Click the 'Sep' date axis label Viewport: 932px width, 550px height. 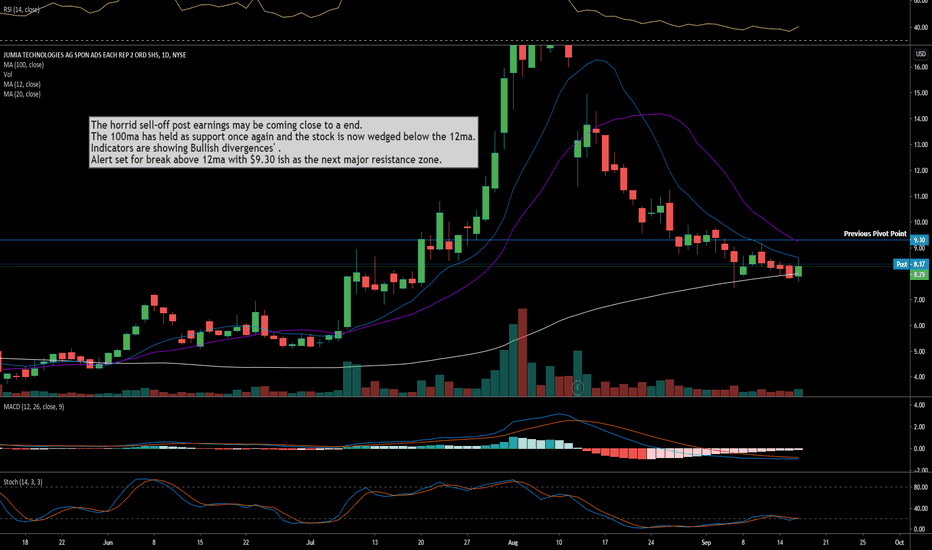pyautogui.click(x=706, y=542)
